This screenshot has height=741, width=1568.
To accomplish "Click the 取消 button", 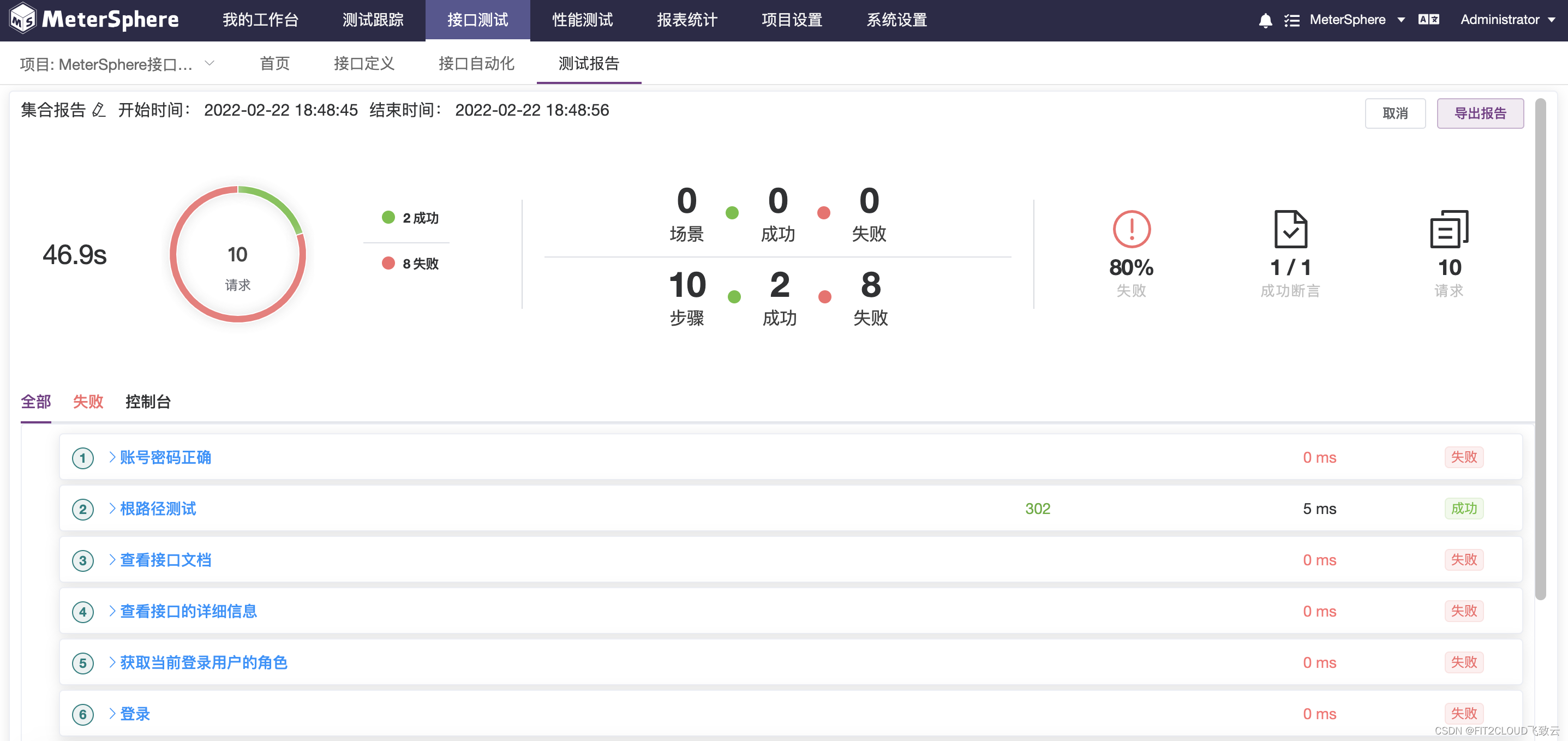I will tap(1395, 113).
